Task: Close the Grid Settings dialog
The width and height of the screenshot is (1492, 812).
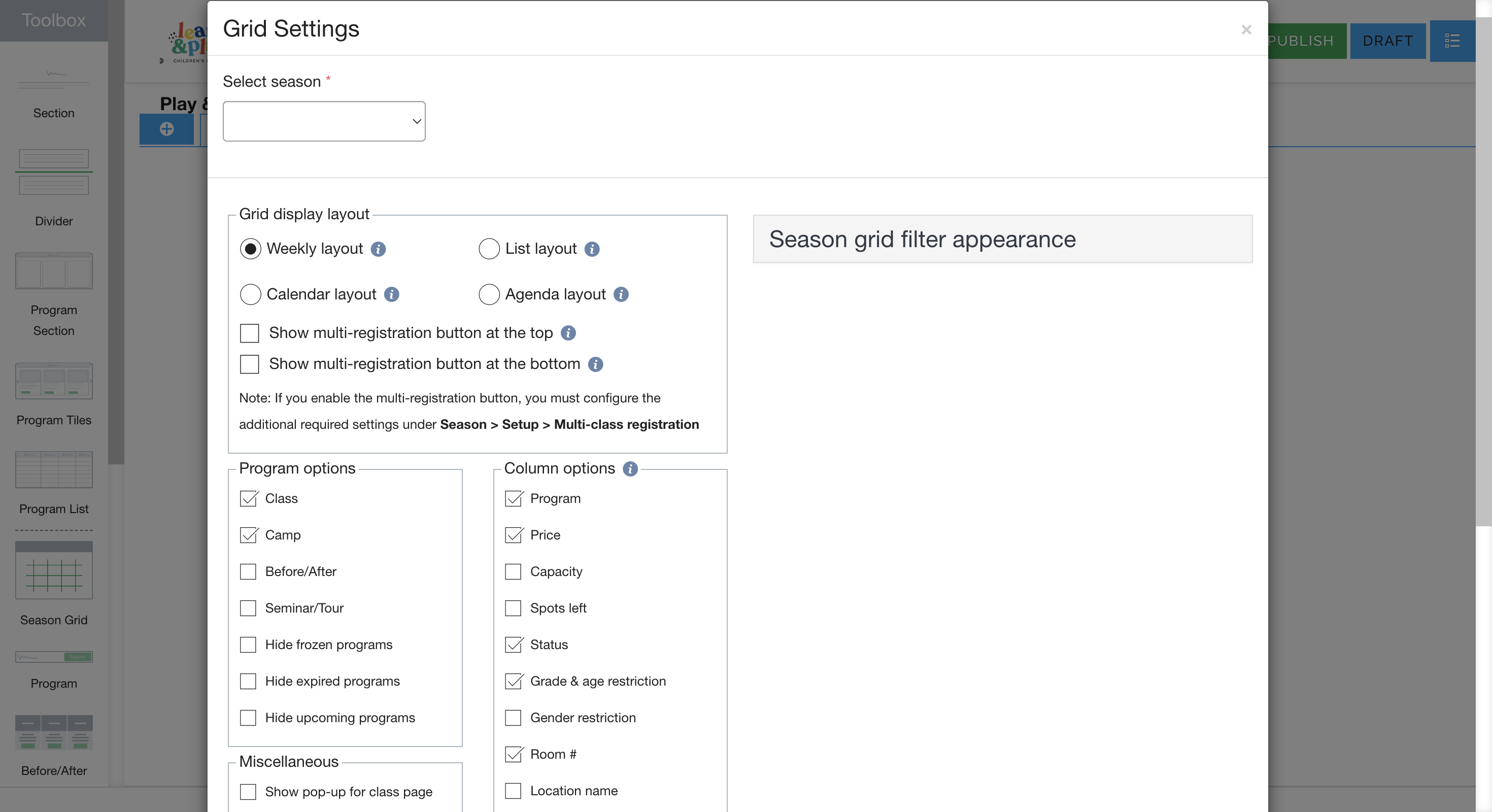Action: 1246,29
